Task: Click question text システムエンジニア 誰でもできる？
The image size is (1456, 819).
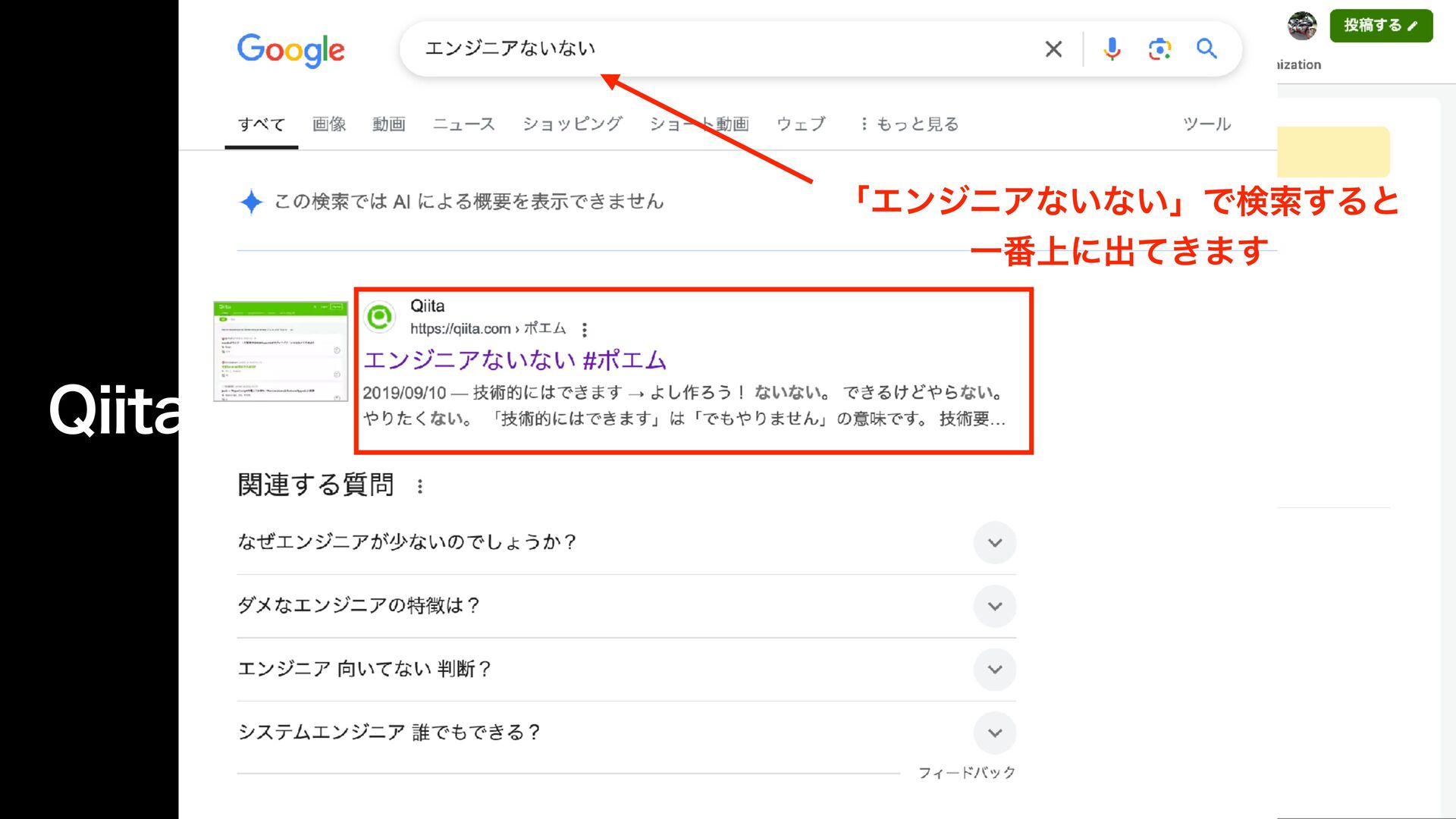Action: tap(390, 733)
